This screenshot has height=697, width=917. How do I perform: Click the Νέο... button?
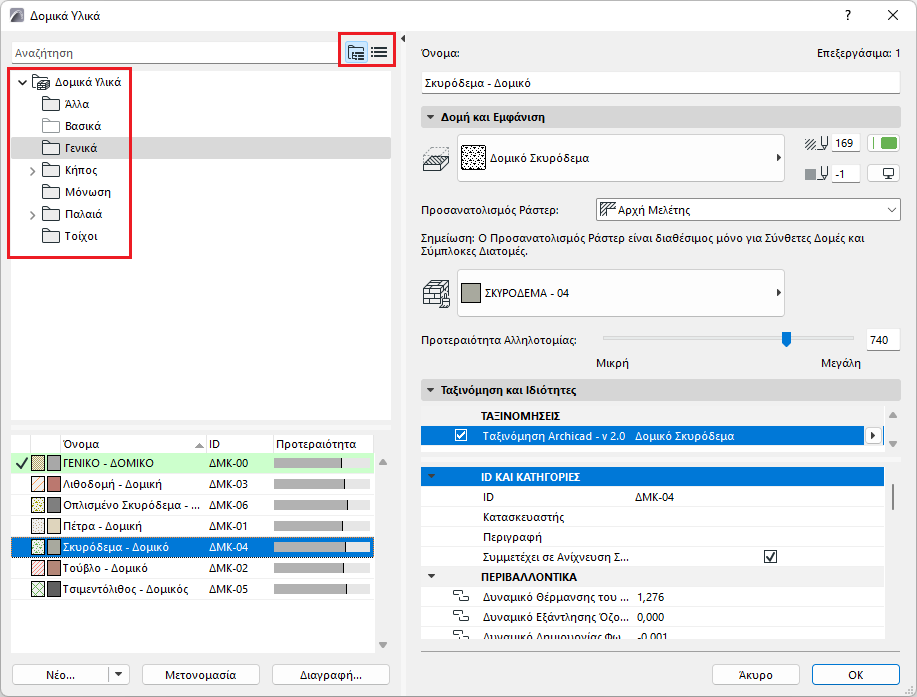(60, 674)
